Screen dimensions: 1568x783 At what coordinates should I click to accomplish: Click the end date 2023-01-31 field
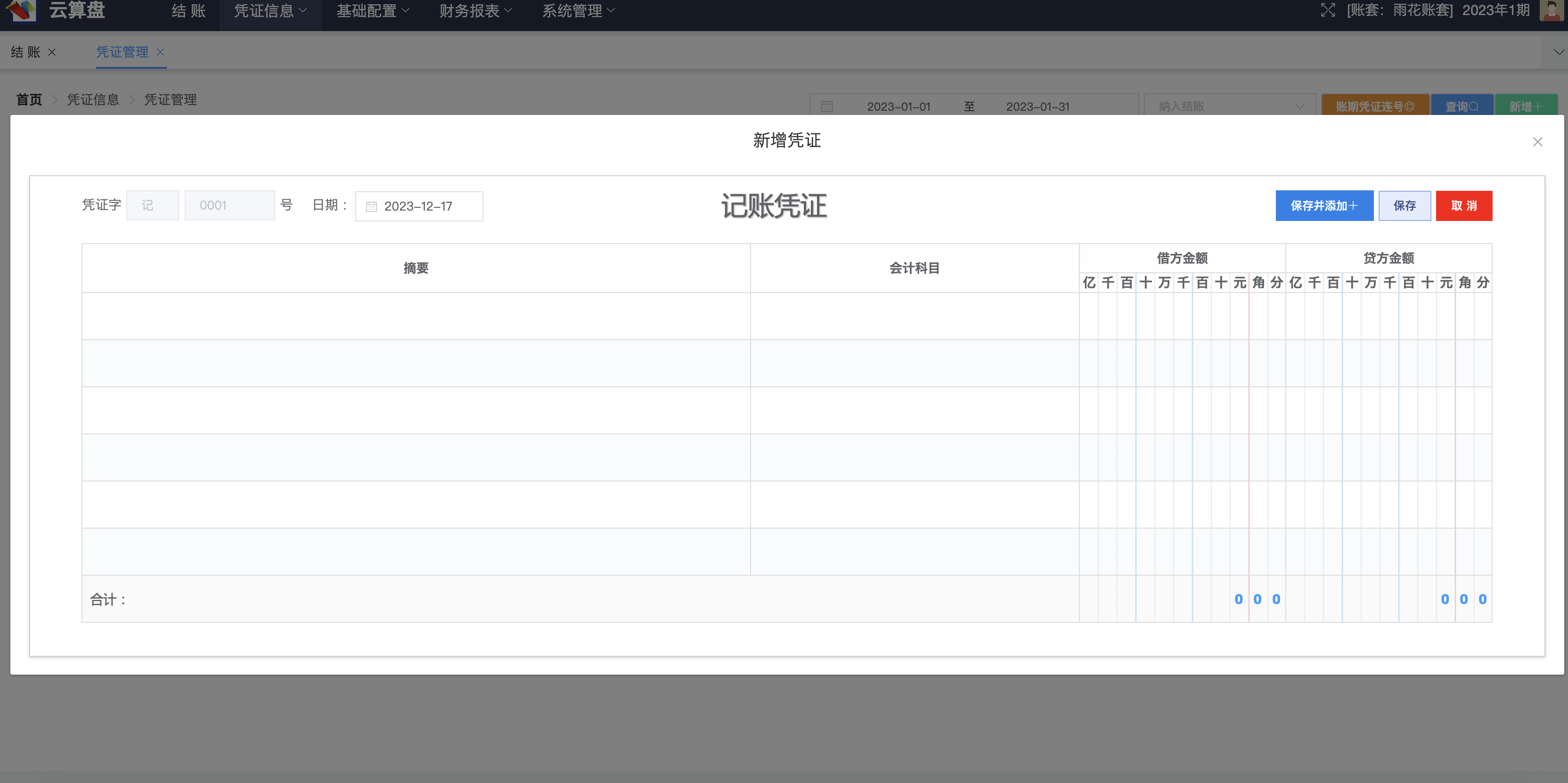[x=1037, y=106]
